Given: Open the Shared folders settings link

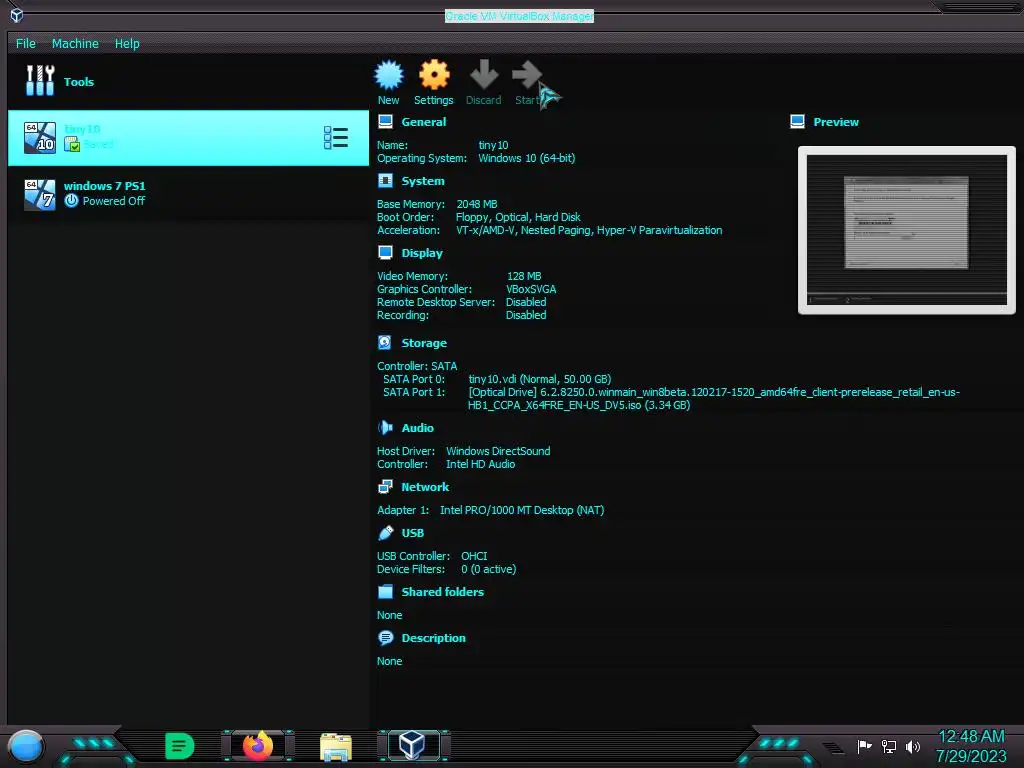Looking at the screenshot, I should point(443,592).
